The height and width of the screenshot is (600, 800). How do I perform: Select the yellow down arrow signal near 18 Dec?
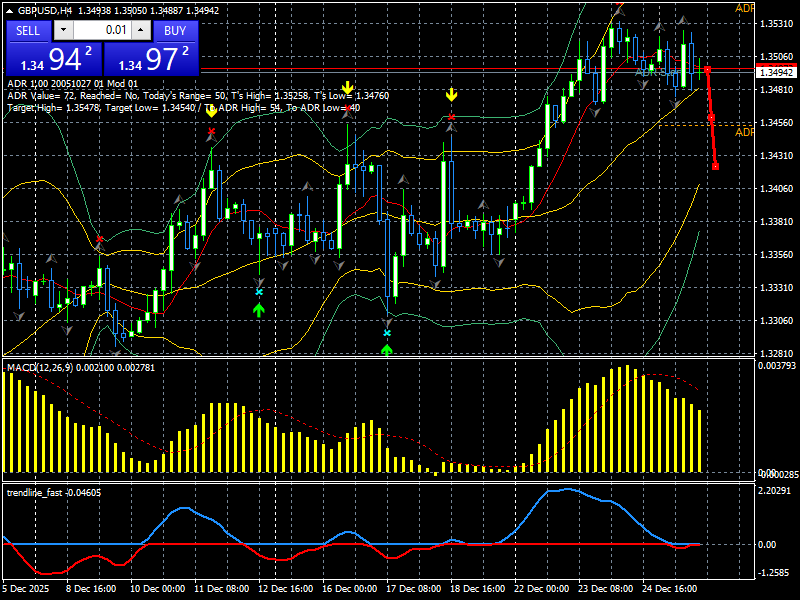coord(452,95)
